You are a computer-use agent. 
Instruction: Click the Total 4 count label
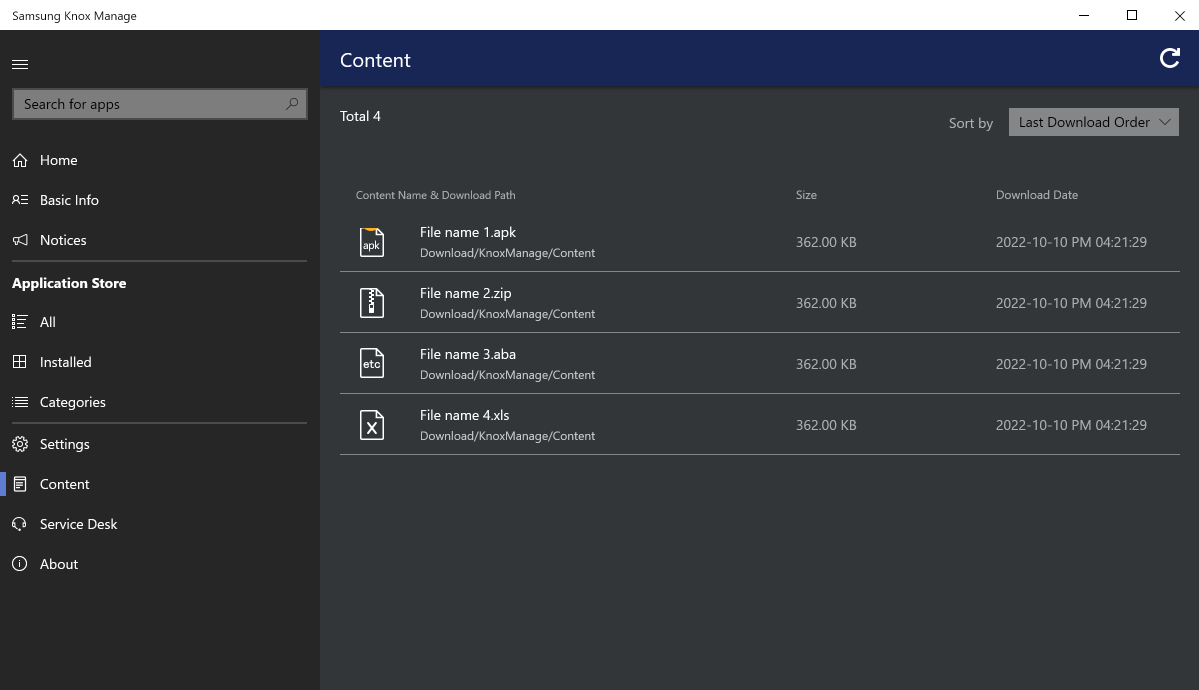[x=360, y=116]
